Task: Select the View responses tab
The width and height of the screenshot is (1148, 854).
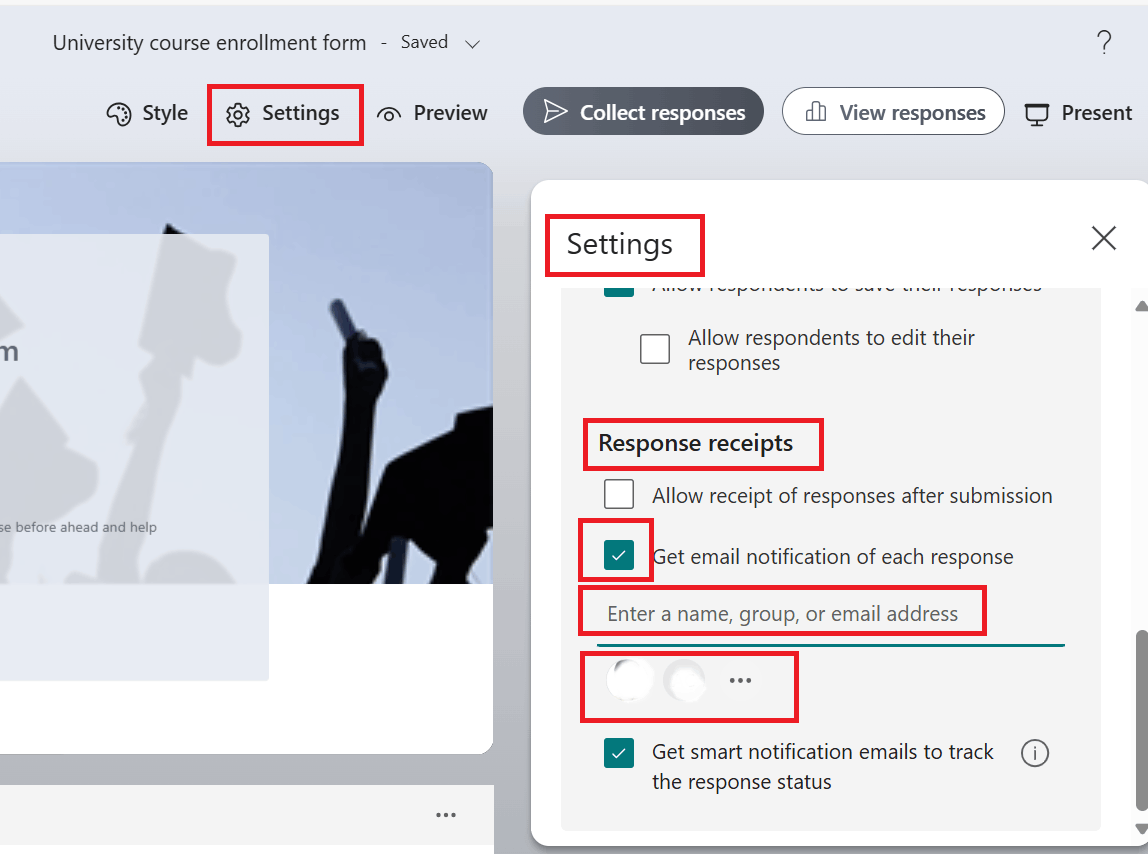Action: (x=892, y=111)
